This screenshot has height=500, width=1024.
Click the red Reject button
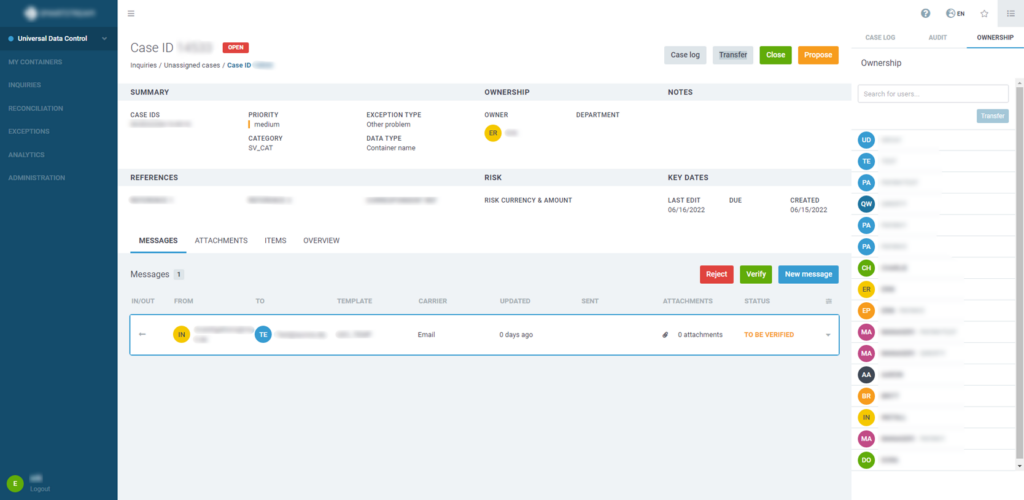point(716,274)
